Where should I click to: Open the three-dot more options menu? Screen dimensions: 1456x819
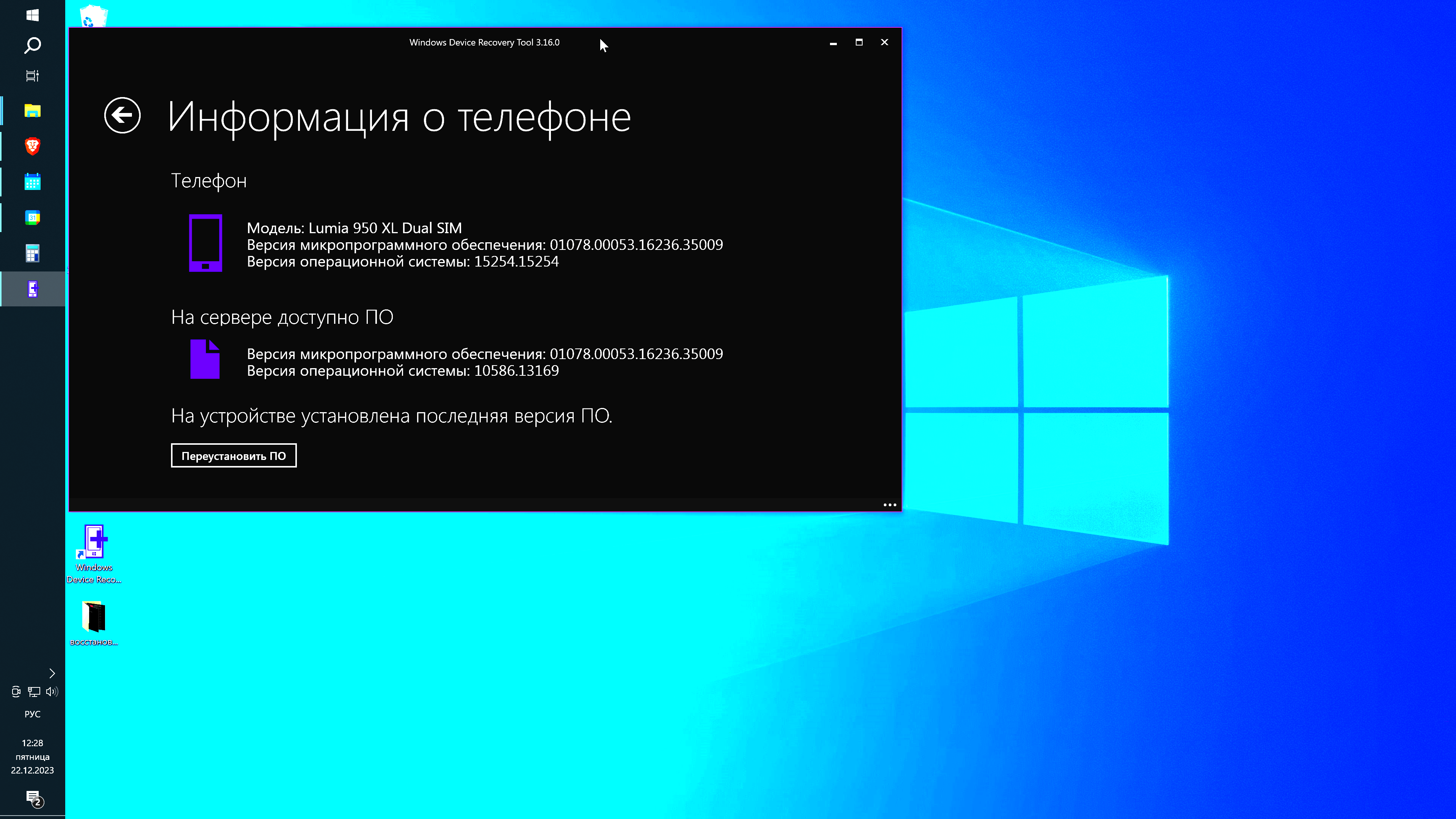click(x=890, y=505)
